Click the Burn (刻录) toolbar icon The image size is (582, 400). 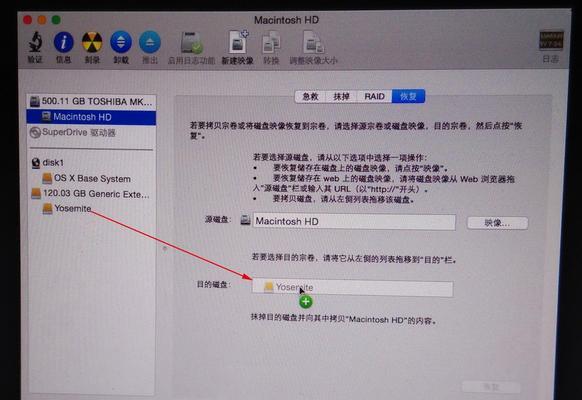pos(92,42)
